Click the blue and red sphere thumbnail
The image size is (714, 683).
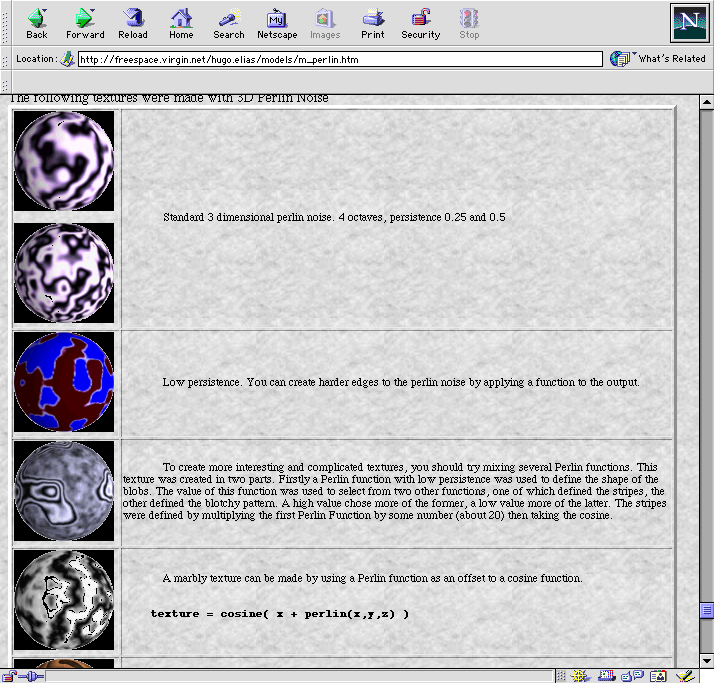(64, 383)
